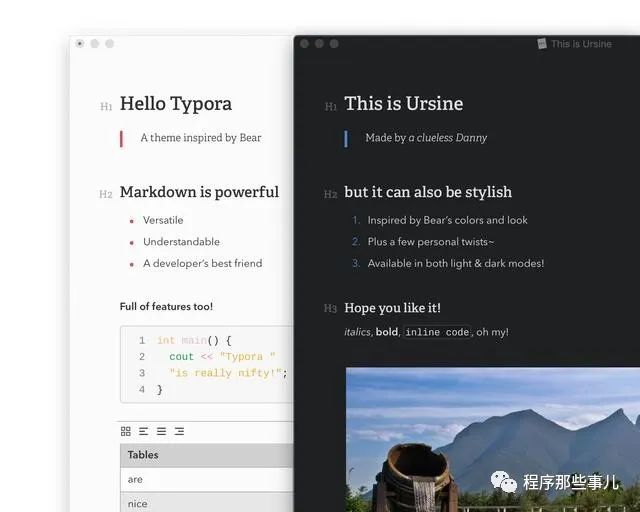Click the 'inline code' snippet
The image size is (640, 512).
coord(437,332)
